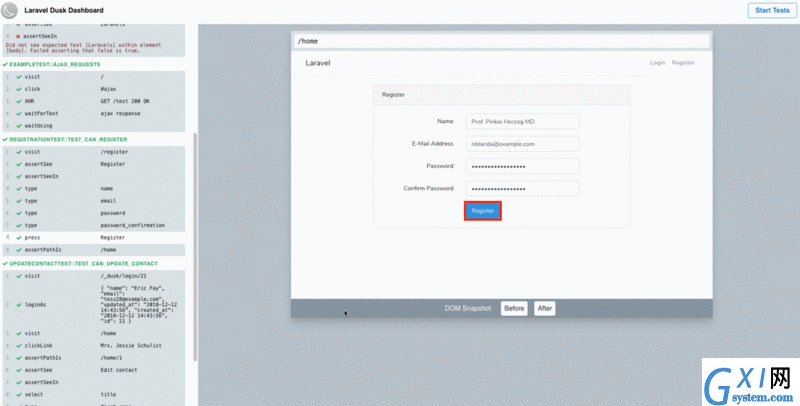Click the green check next to REGISTRATIONTEST::TEST_CAN_REGISTER heading

(x=5, y=140)
